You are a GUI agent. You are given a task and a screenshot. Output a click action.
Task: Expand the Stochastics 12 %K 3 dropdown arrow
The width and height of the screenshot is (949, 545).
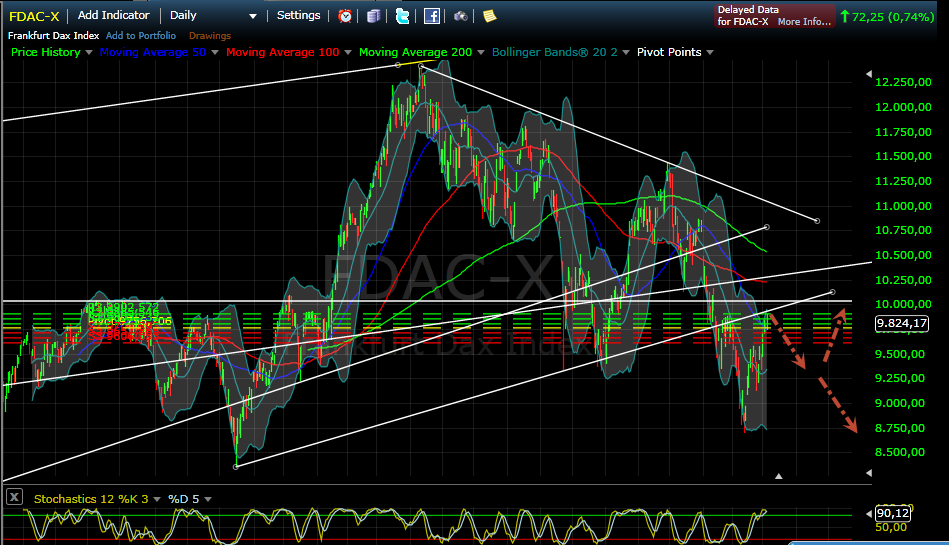(x=157, y=500)
